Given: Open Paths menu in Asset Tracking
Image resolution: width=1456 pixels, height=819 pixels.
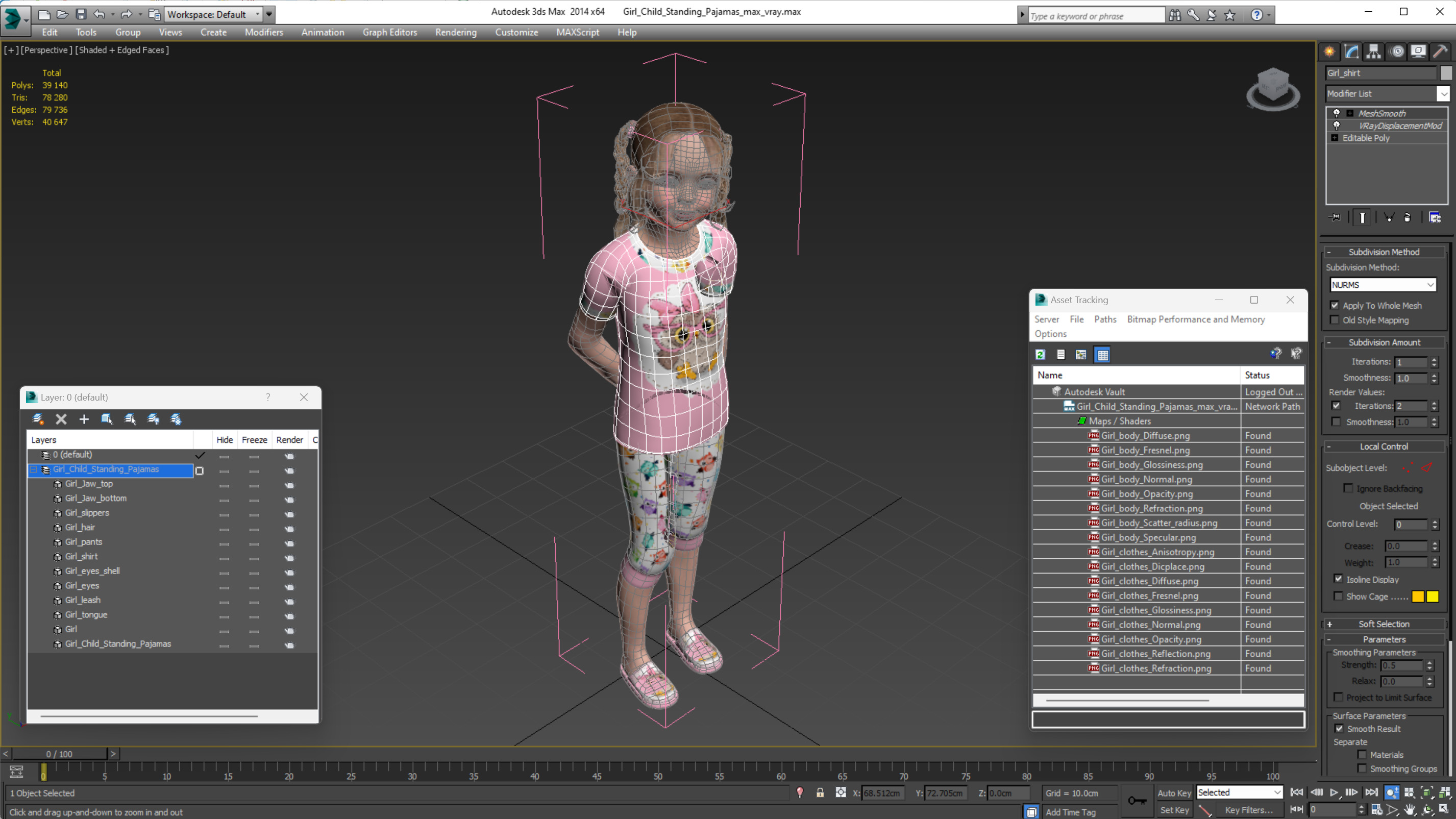Looking at the screenshot, I should click(1104, 319).
